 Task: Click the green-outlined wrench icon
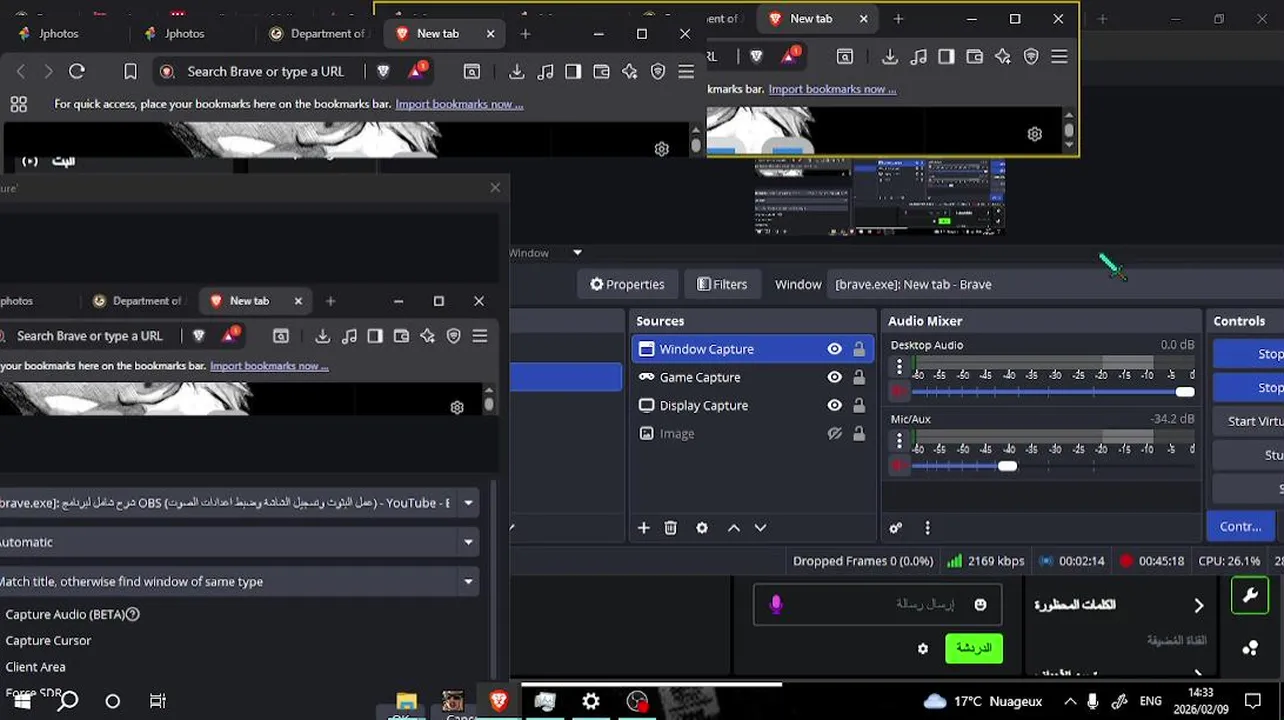click(x=1250, y=596)
